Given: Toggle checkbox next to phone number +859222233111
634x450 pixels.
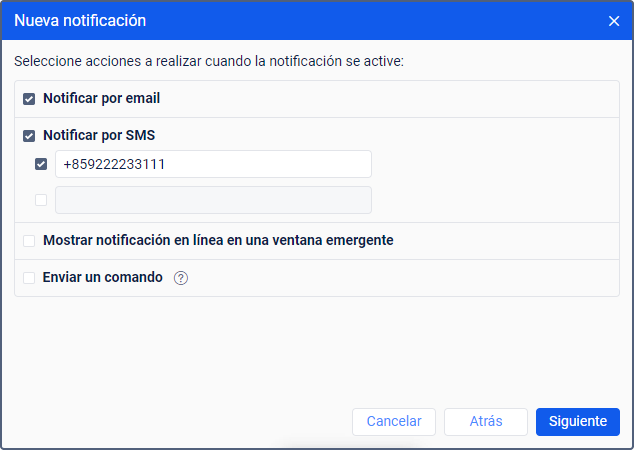Looking at the screenshot, I should pyautogui.click(x=41, y=164).
